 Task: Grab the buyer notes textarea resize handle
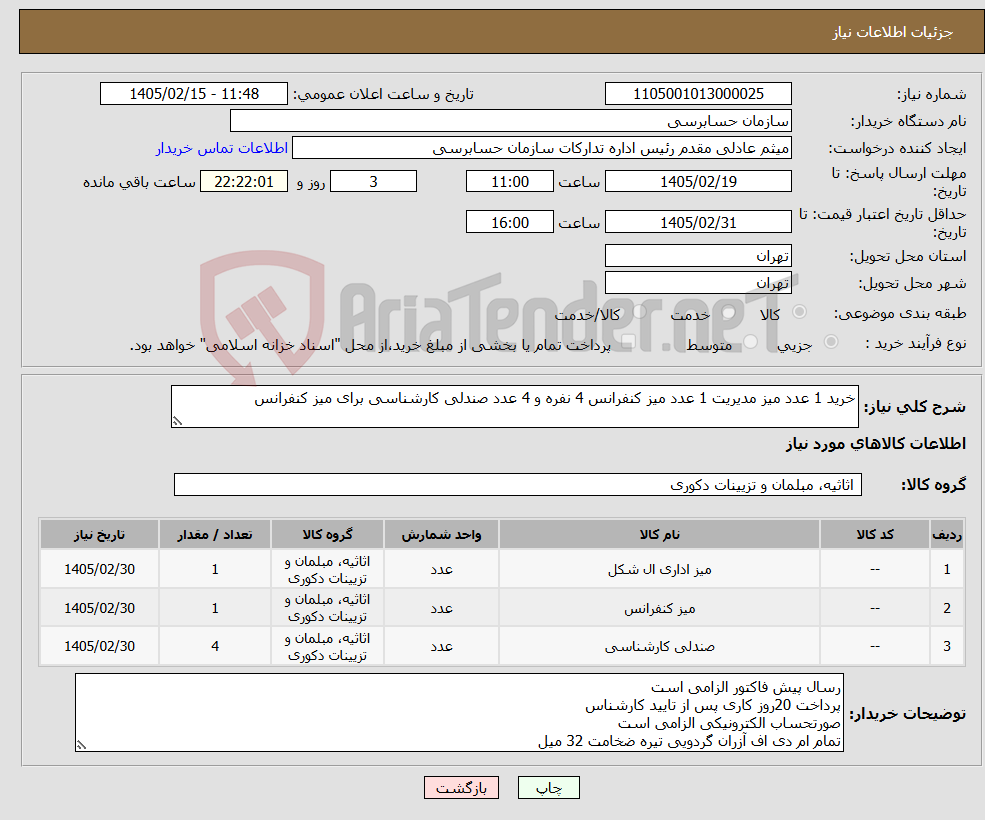pos(81,745)
